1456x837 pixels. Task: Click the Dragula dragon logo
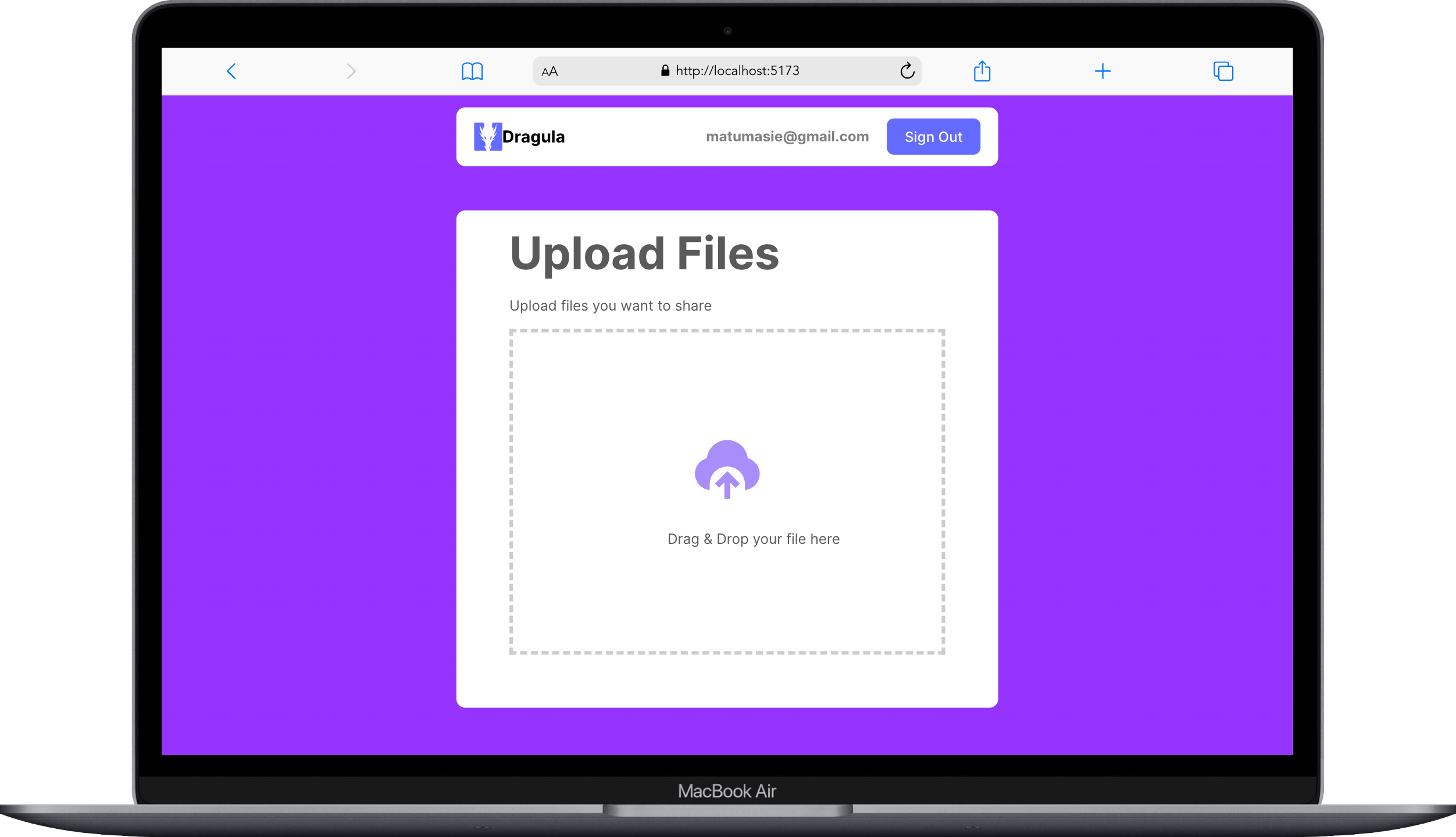click(488, 137)
